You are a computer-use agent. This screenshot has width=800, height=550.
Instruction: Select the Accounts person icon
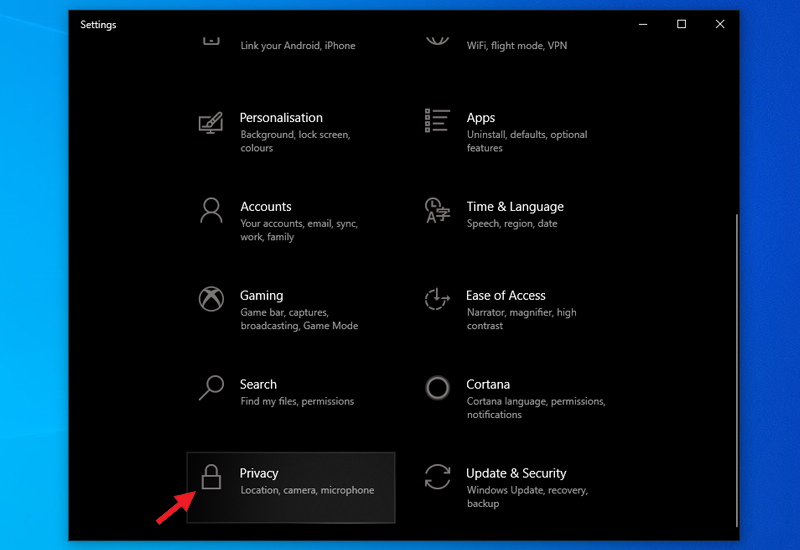211,211
